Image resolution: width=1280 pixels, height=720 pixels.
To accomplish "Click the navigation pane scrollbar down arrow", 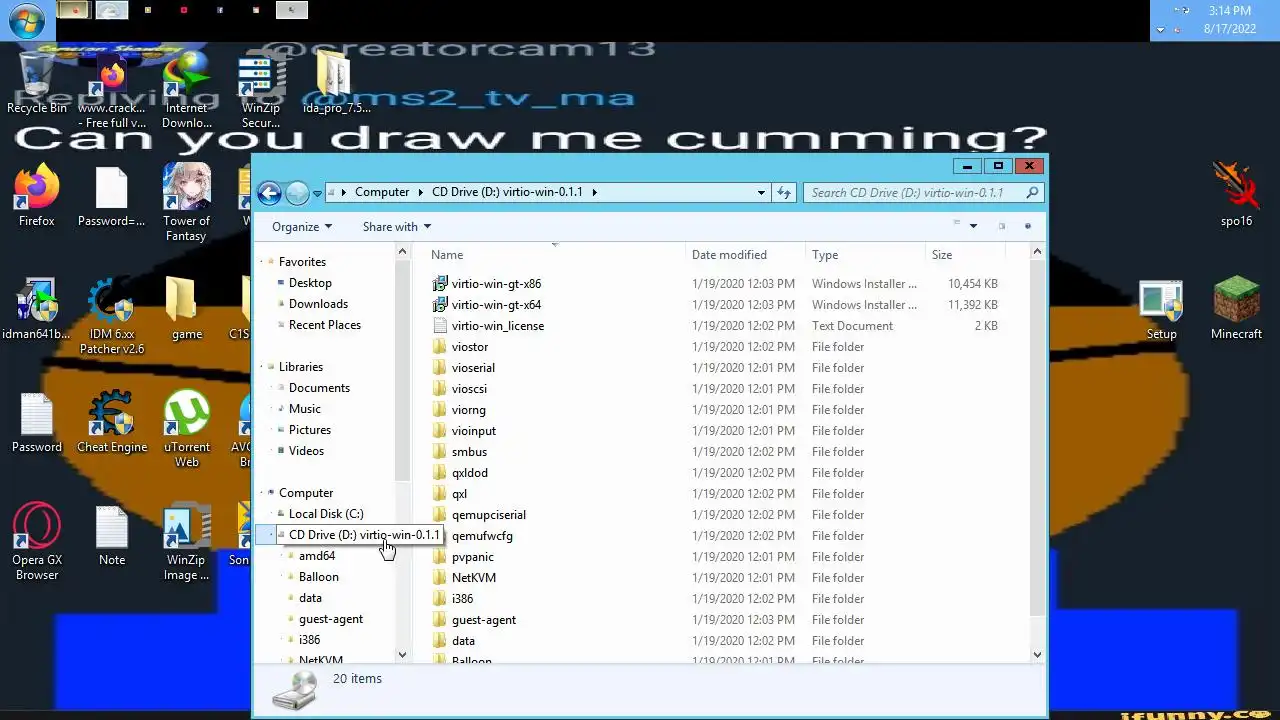I will (403, 655).
